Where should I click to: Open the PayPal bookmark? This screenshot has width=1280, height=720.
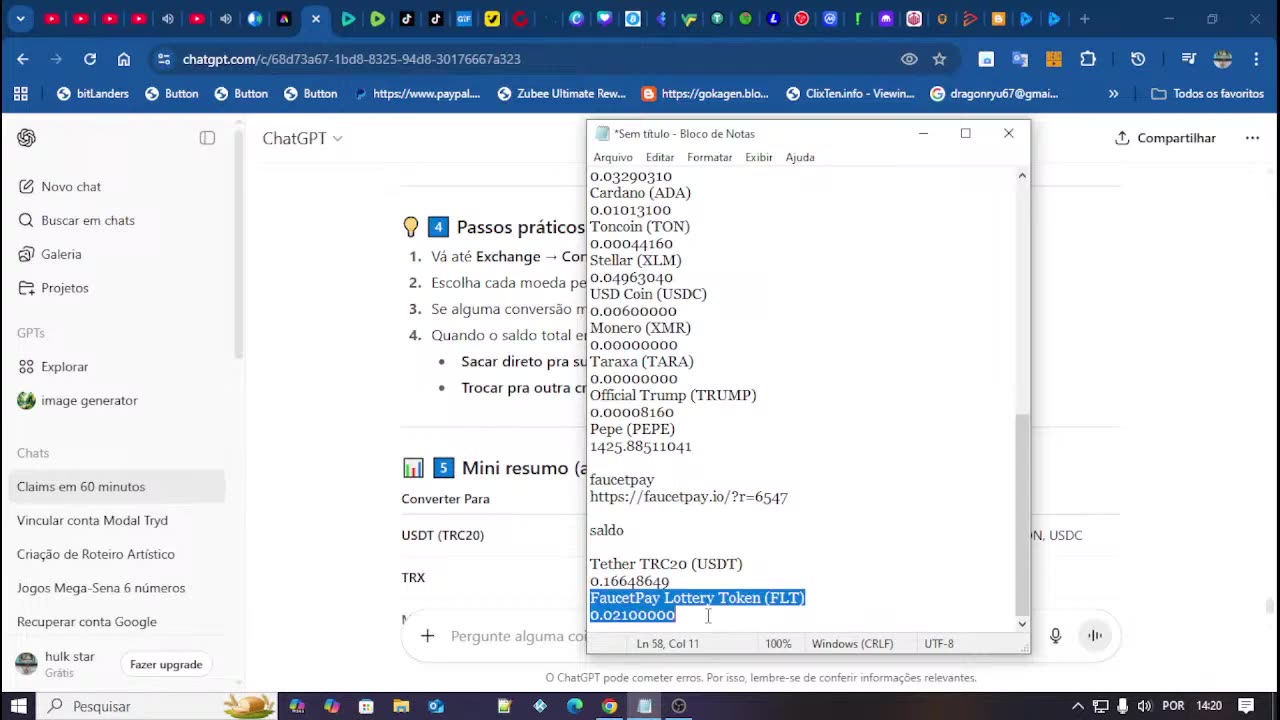click(416, 94)
